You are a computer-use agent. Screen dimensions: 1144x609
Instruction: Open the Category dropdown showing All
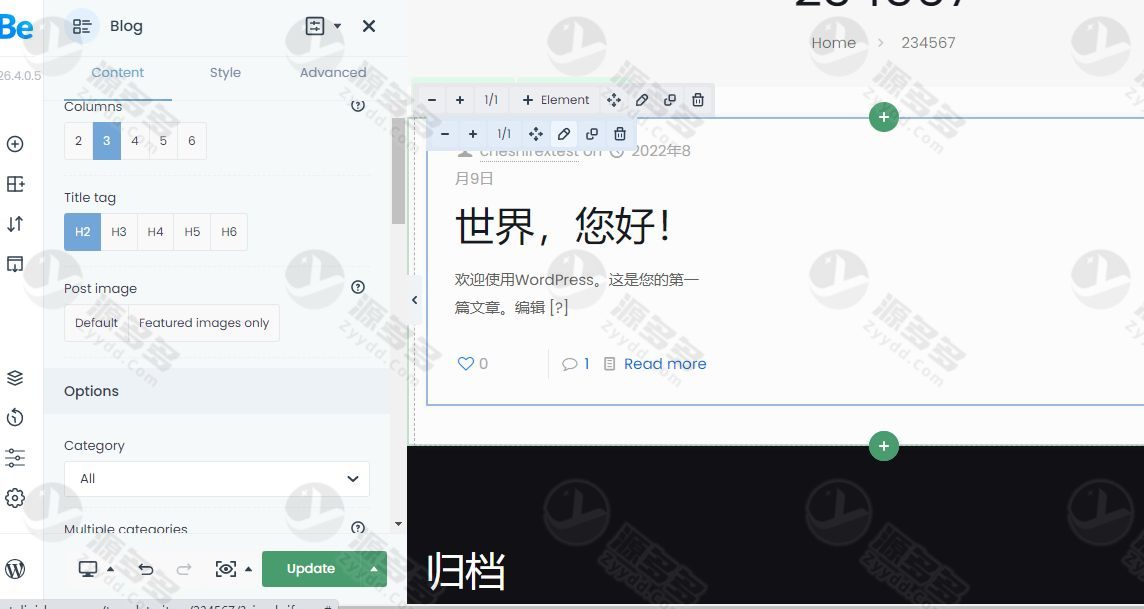(x=217, y=479)
